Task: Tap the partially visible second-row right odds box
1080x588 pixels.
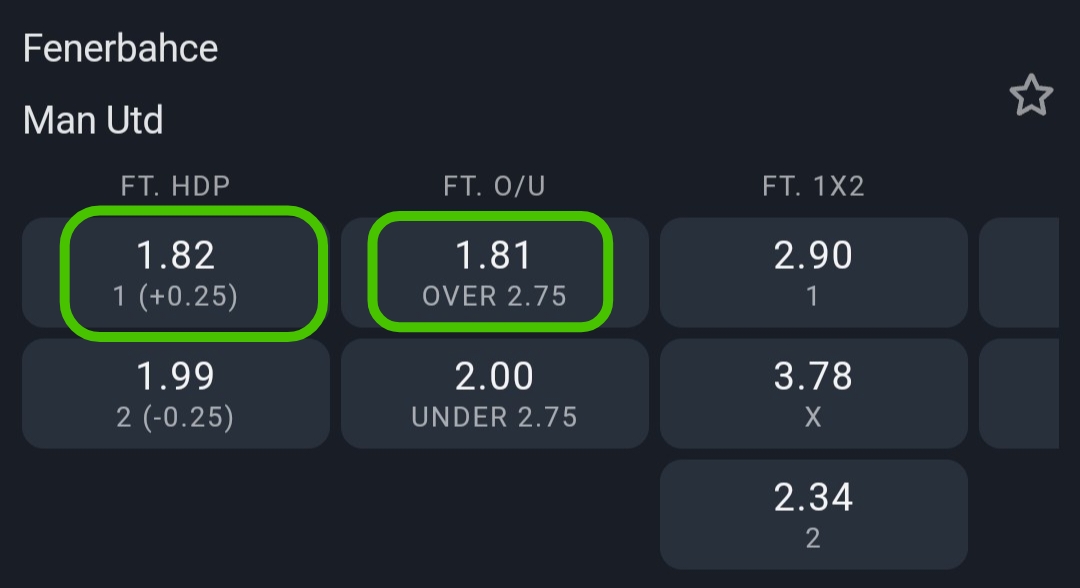Action: pos(1020,393)
